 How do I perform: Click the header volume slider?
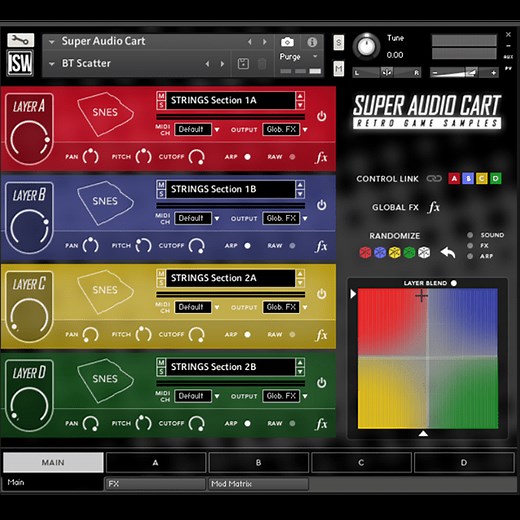point(464,72)
